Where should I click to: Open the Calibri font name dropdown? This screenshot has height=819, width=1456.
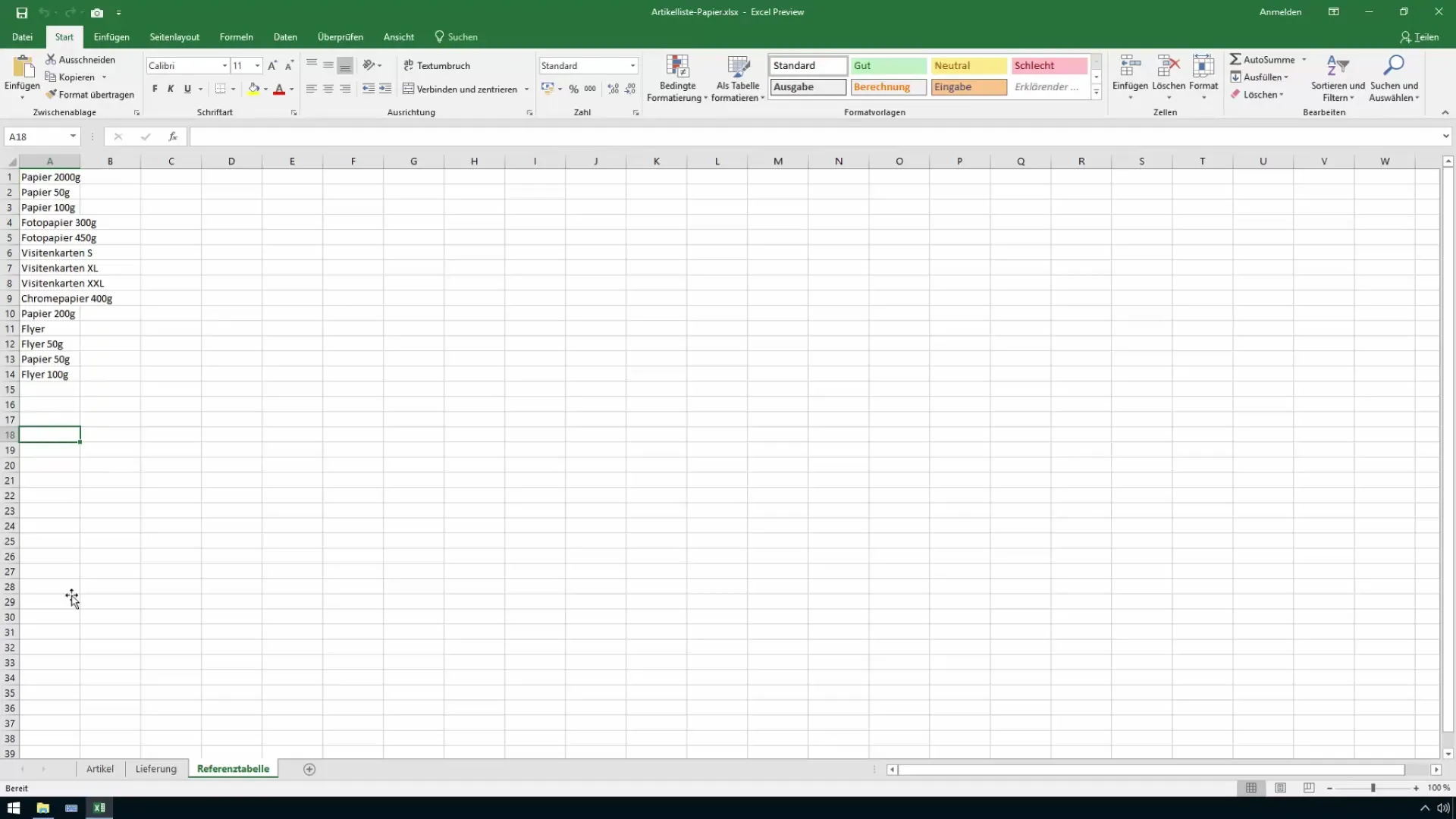(x=224, y=66)
